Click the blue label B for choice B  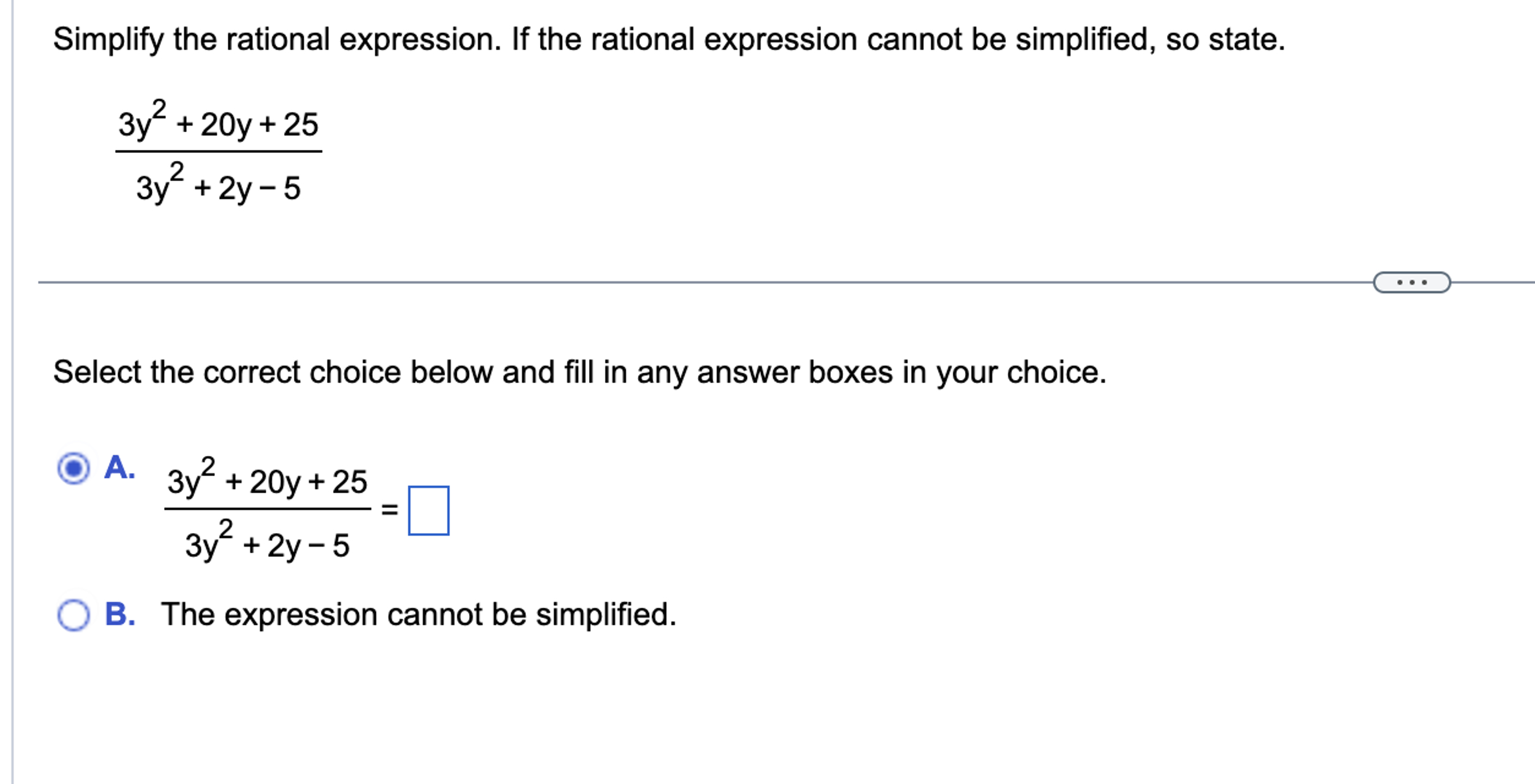coord(120,614)
